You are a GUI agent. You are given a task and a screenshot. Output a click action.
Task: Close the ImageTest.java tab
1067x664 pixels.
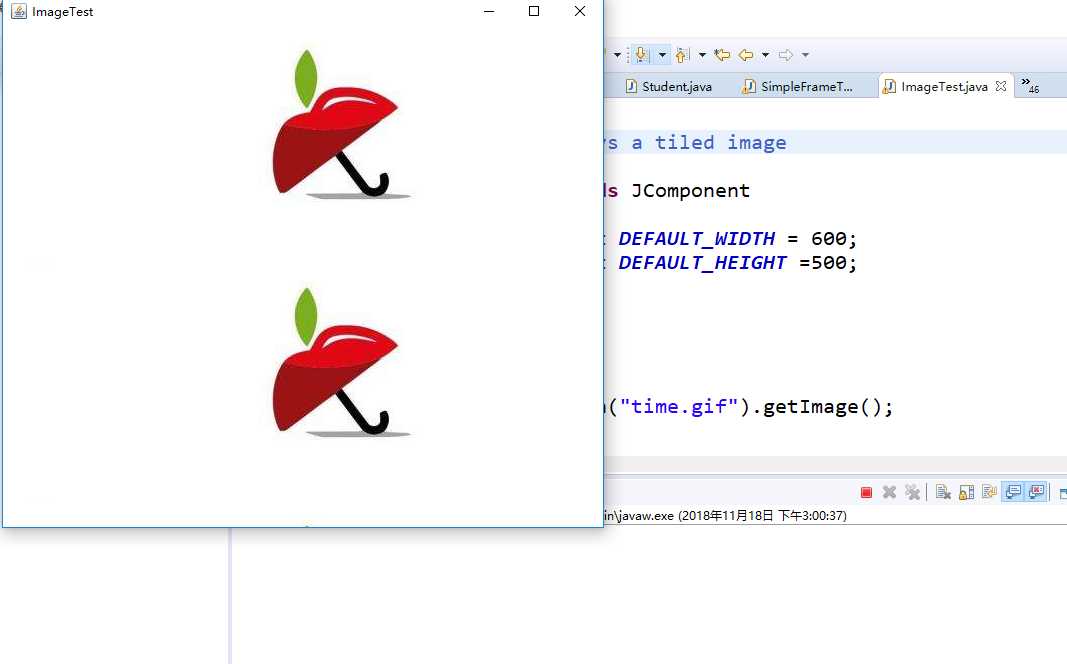[1001, 86]
